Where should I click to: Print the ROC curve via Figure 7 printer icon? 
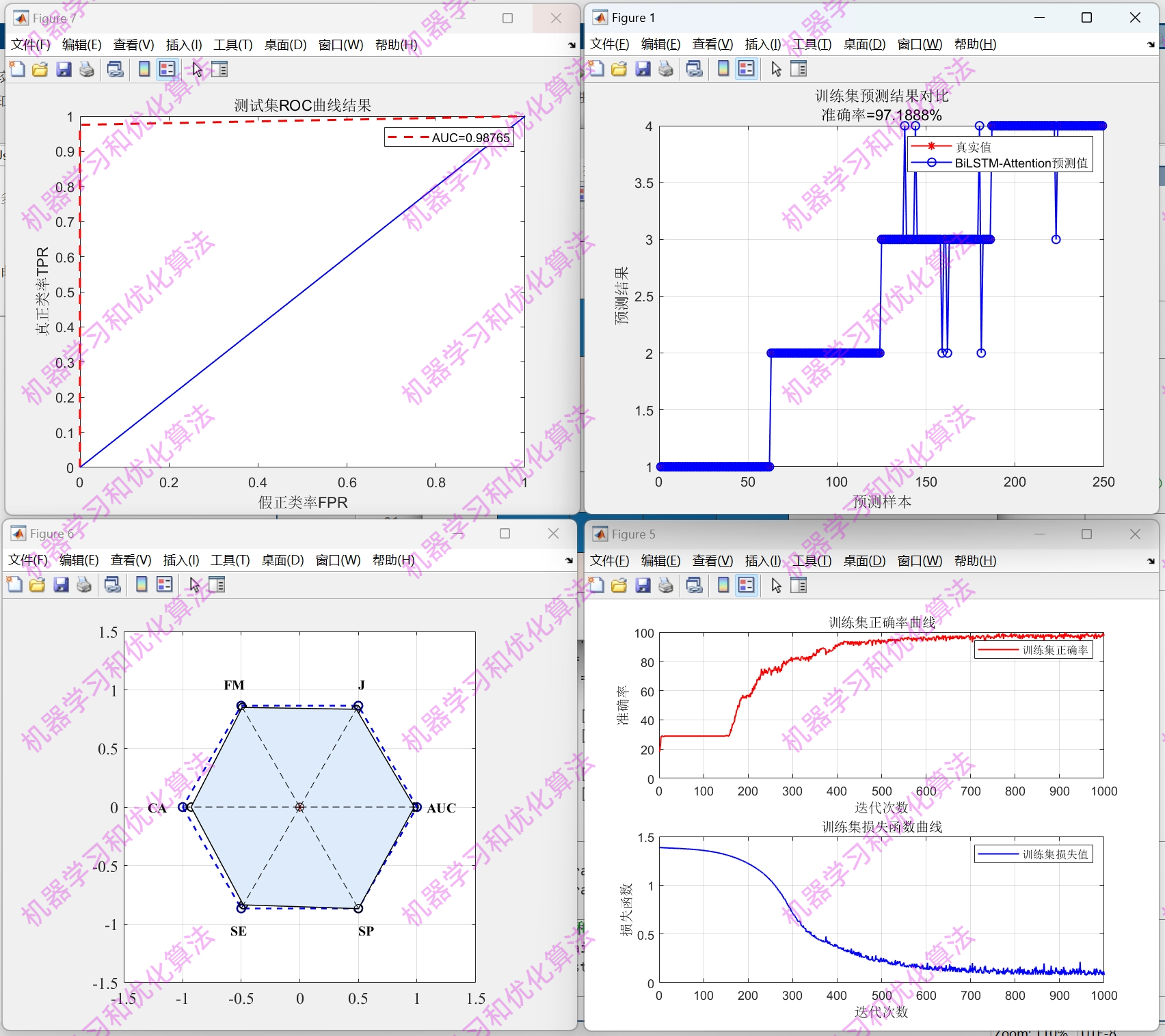(86, 69)
